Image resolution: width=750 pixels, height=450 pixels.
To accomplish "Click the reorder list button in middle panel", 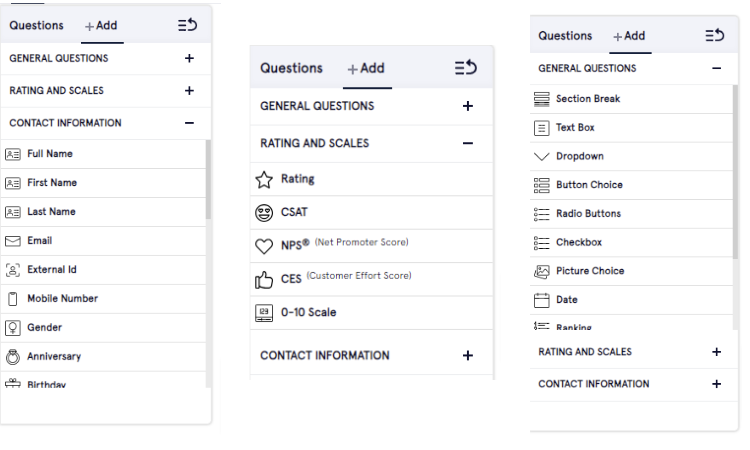I will pos(466,68).
